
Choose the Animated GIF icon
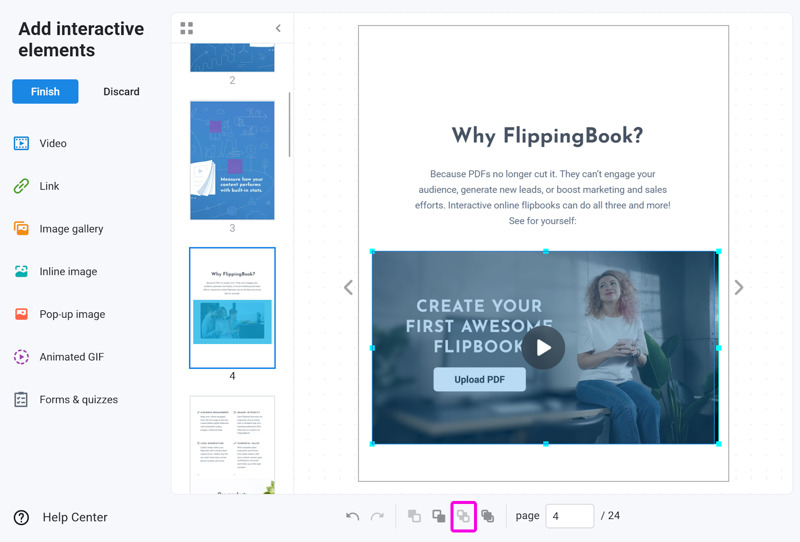coord(21,357)
